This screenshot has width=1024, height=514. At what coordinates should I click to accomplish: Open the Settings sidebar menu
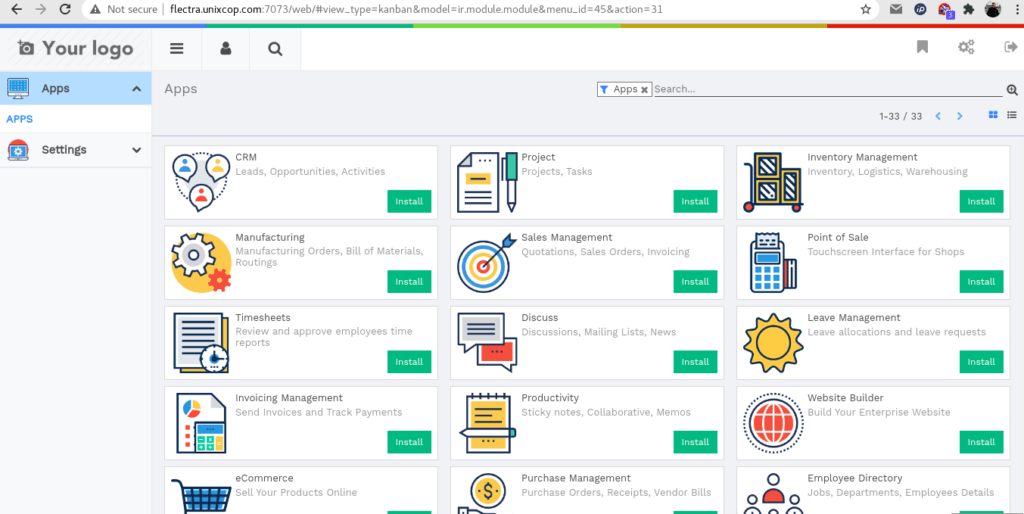pos(76,150)
